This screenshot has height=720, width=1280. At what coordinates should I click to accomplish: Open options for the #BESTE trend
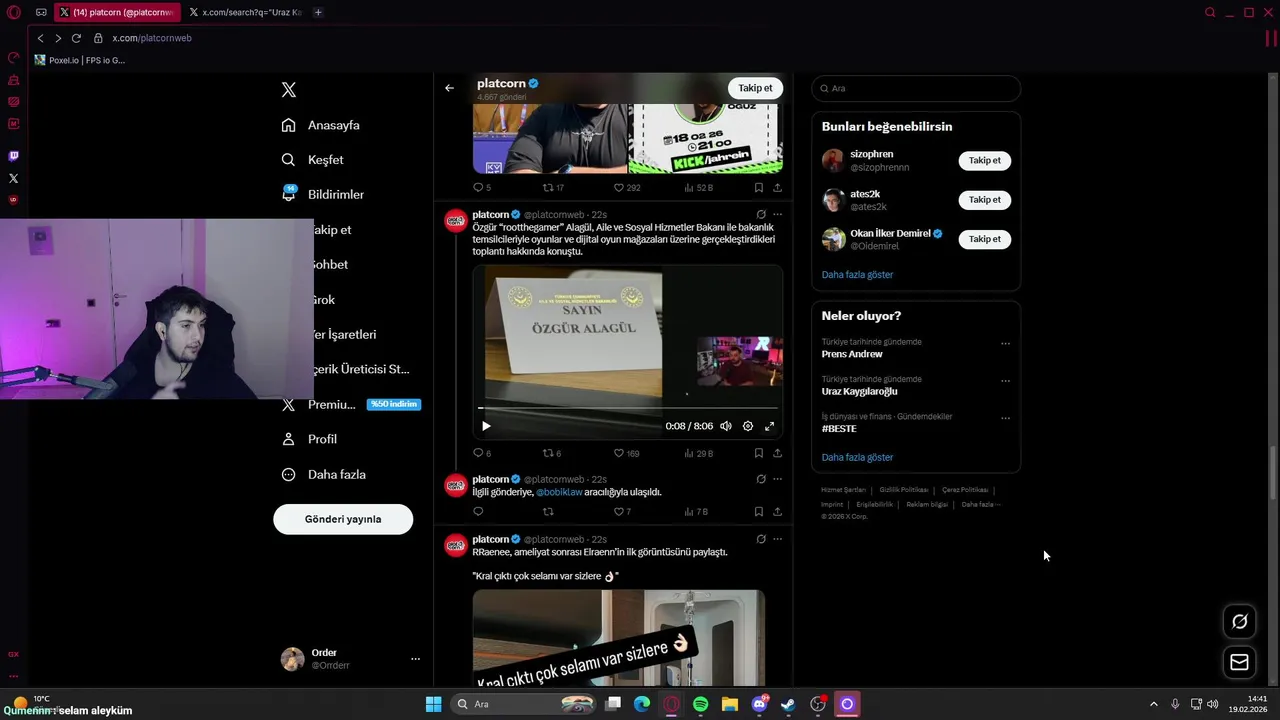coord(1005,418)
